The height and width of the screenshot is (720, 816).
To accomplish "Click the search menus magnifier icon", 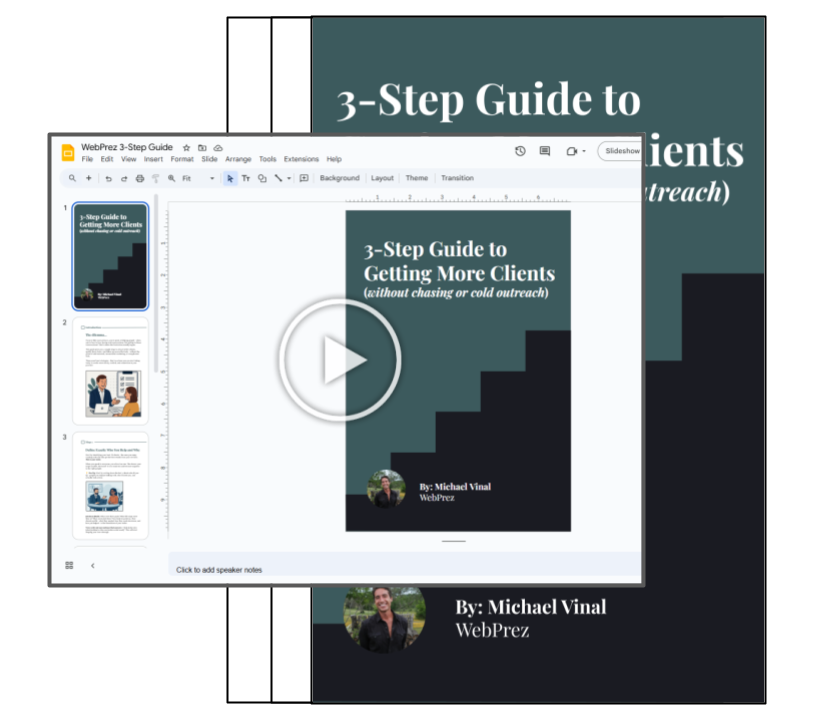I will click(x=72, y=179).
